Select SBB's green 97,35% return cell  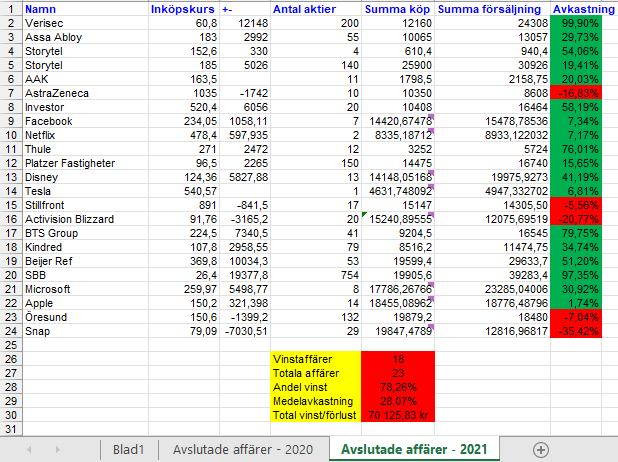coord(583,274)
